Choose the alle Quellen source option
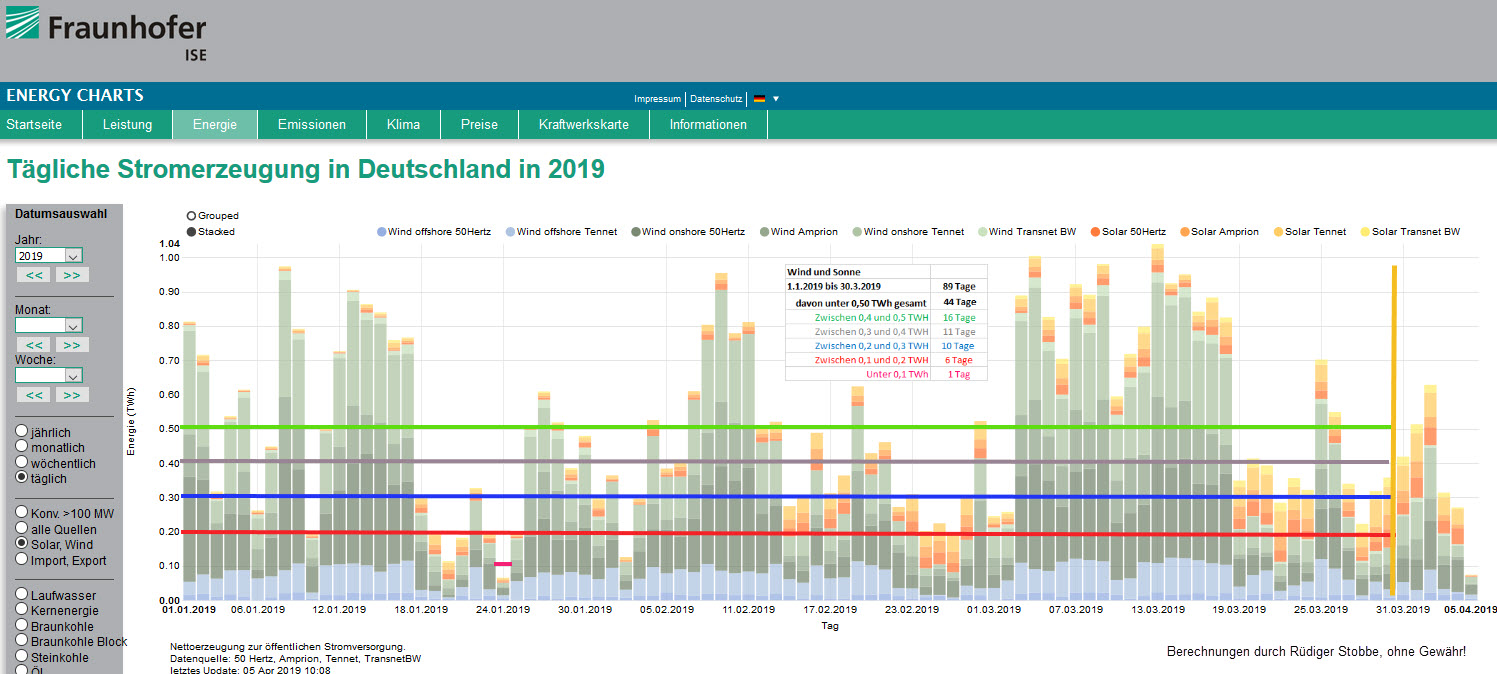1497x674 pixels. (x=22, y=527)
